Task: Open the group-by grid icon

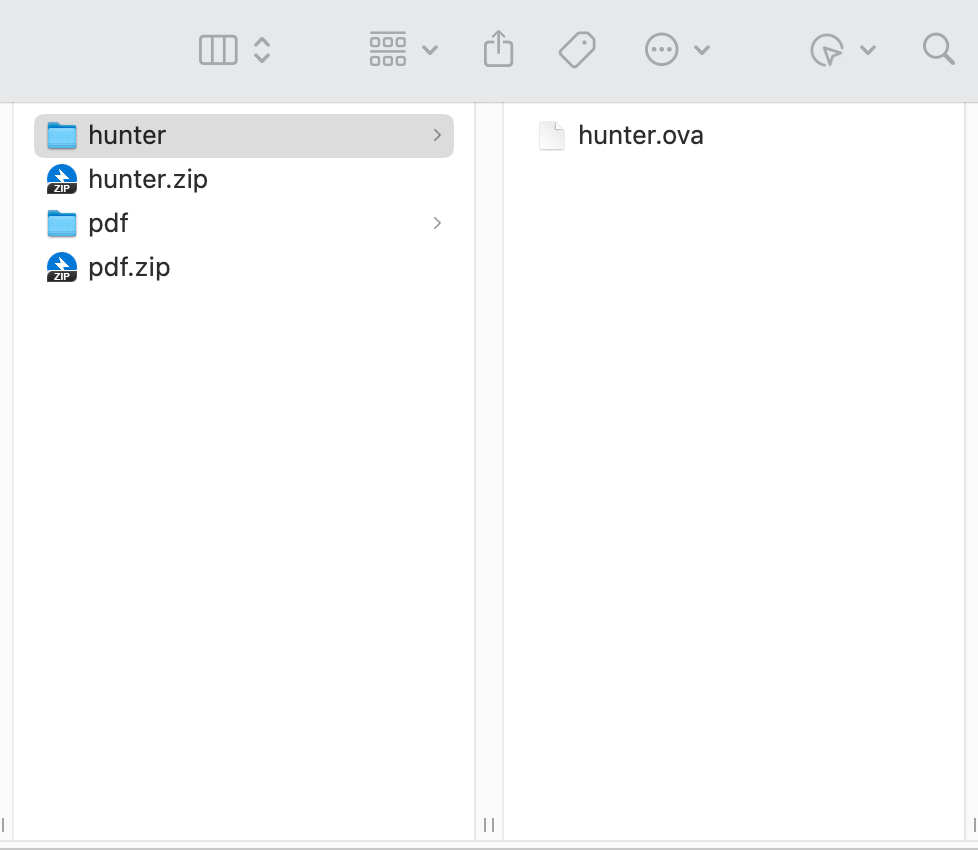Action: click(x=388, y=49)
